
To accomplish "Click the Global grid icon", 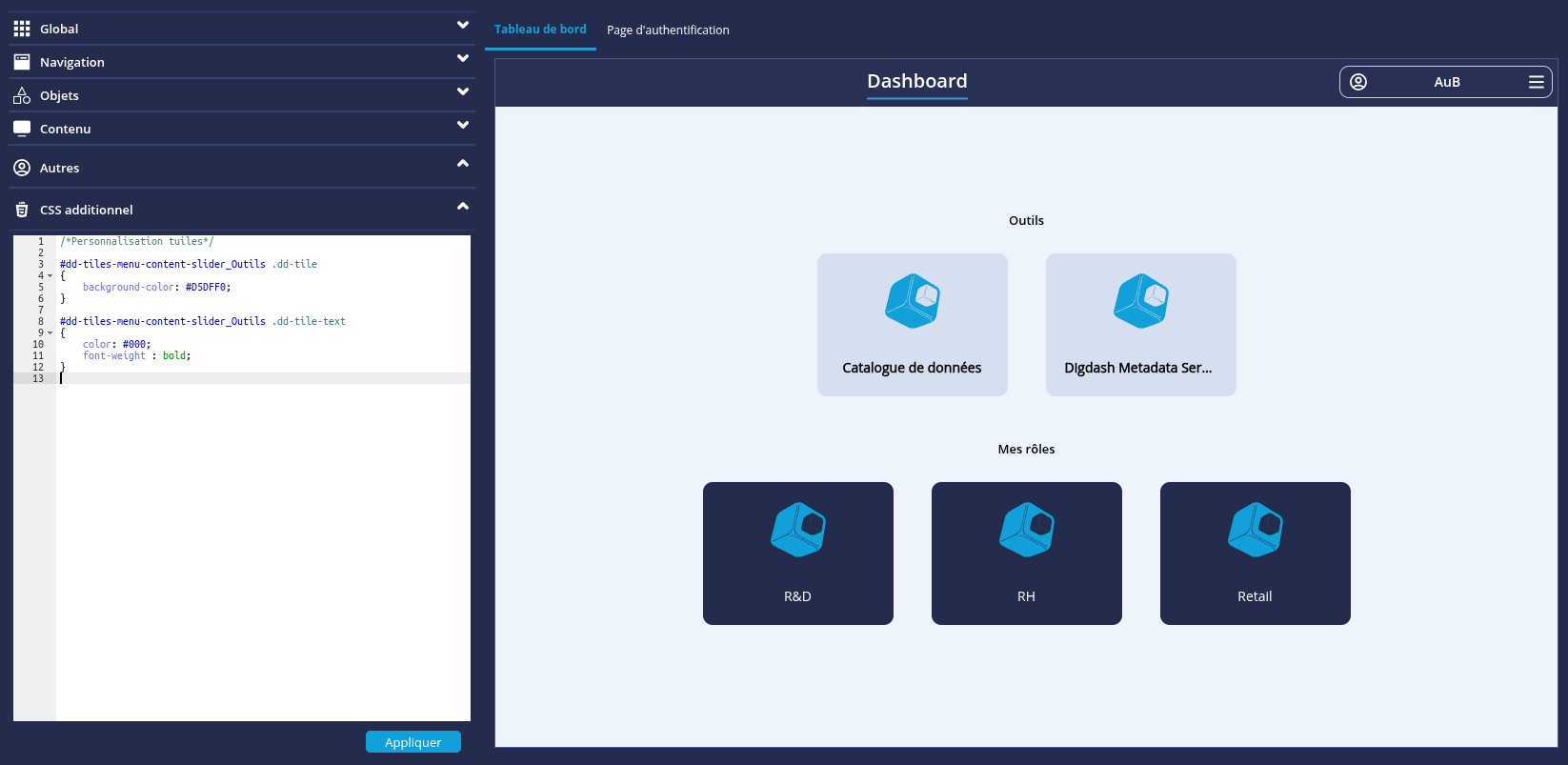I will point(22,29).
